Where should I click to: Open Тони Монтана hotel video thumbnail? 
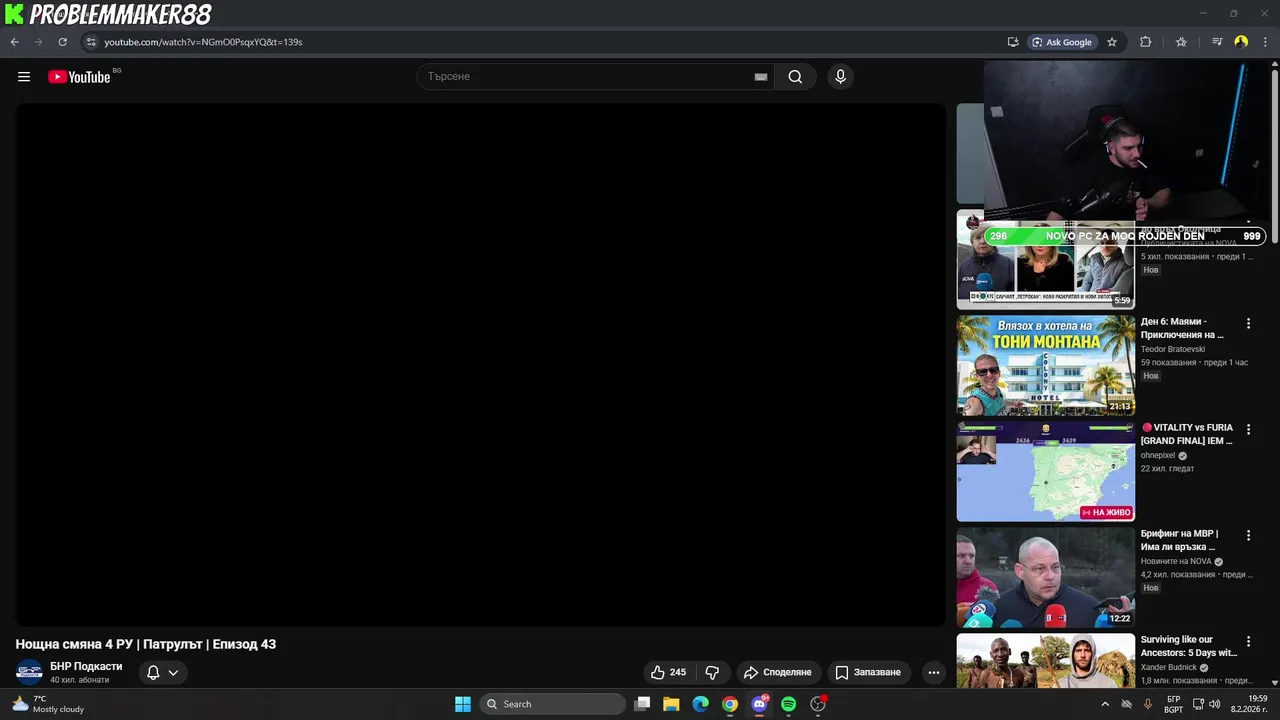pyautogui.click(x=1046, y=365)
